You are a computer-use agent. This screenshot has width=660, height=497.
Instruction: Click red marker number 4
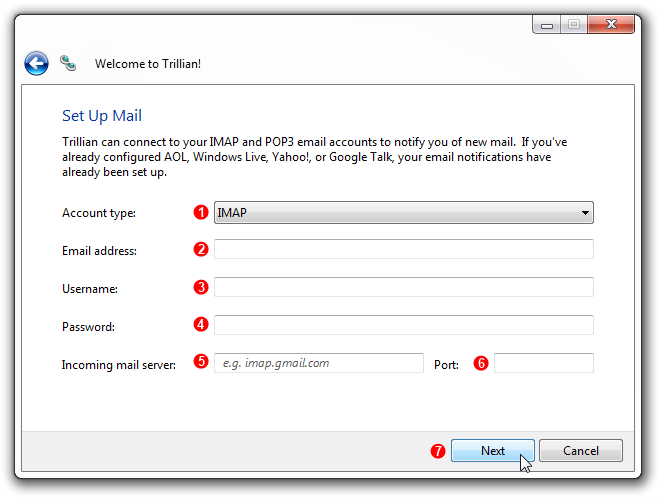[x=201, y=324]
